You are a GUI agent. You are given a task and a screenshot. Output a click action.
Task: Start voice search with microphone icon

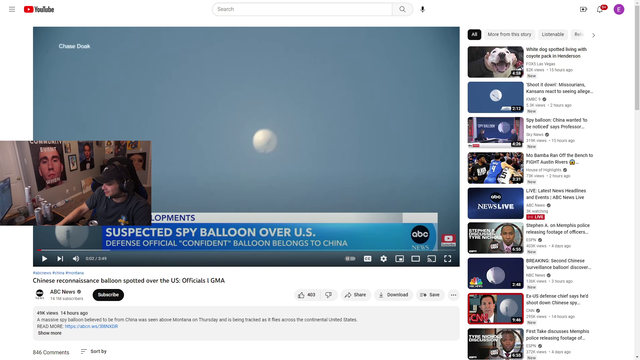point(422,9)
